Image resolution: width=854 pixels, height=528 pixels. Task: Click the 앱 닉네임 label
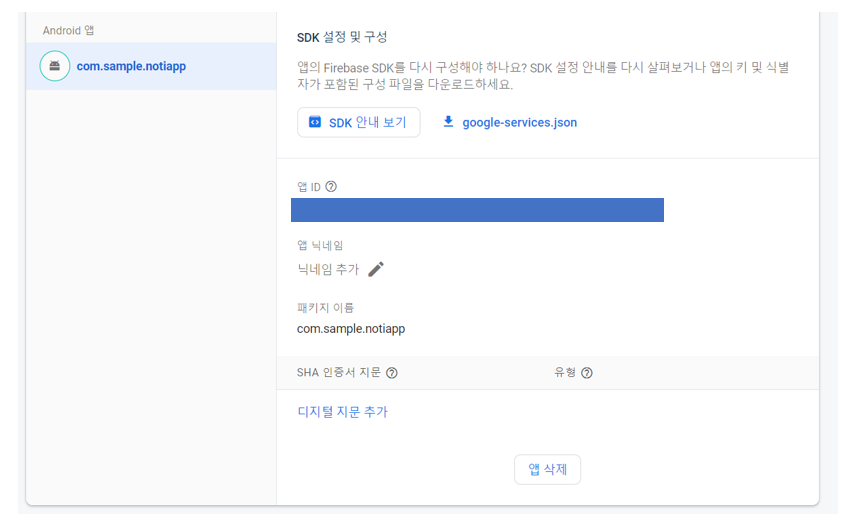(320, 246)
